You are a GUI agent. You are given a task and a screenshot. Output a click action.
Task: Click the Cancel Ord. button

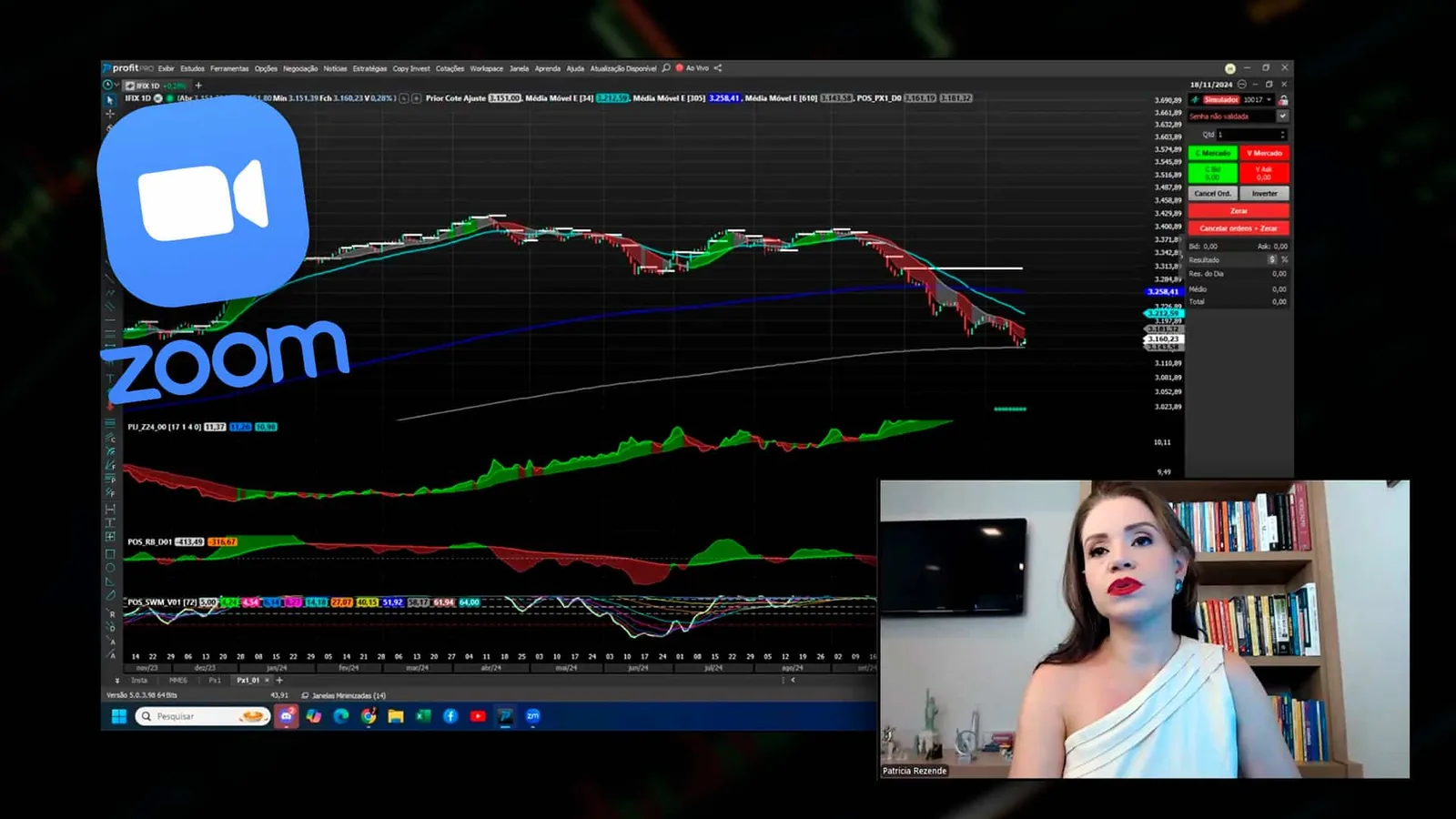1213,193
